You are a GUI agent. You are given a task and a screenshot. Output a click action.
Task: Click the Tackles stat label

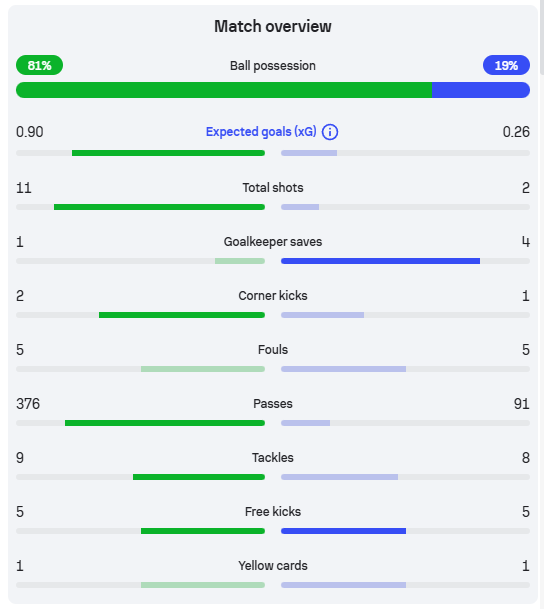point(273,458)
